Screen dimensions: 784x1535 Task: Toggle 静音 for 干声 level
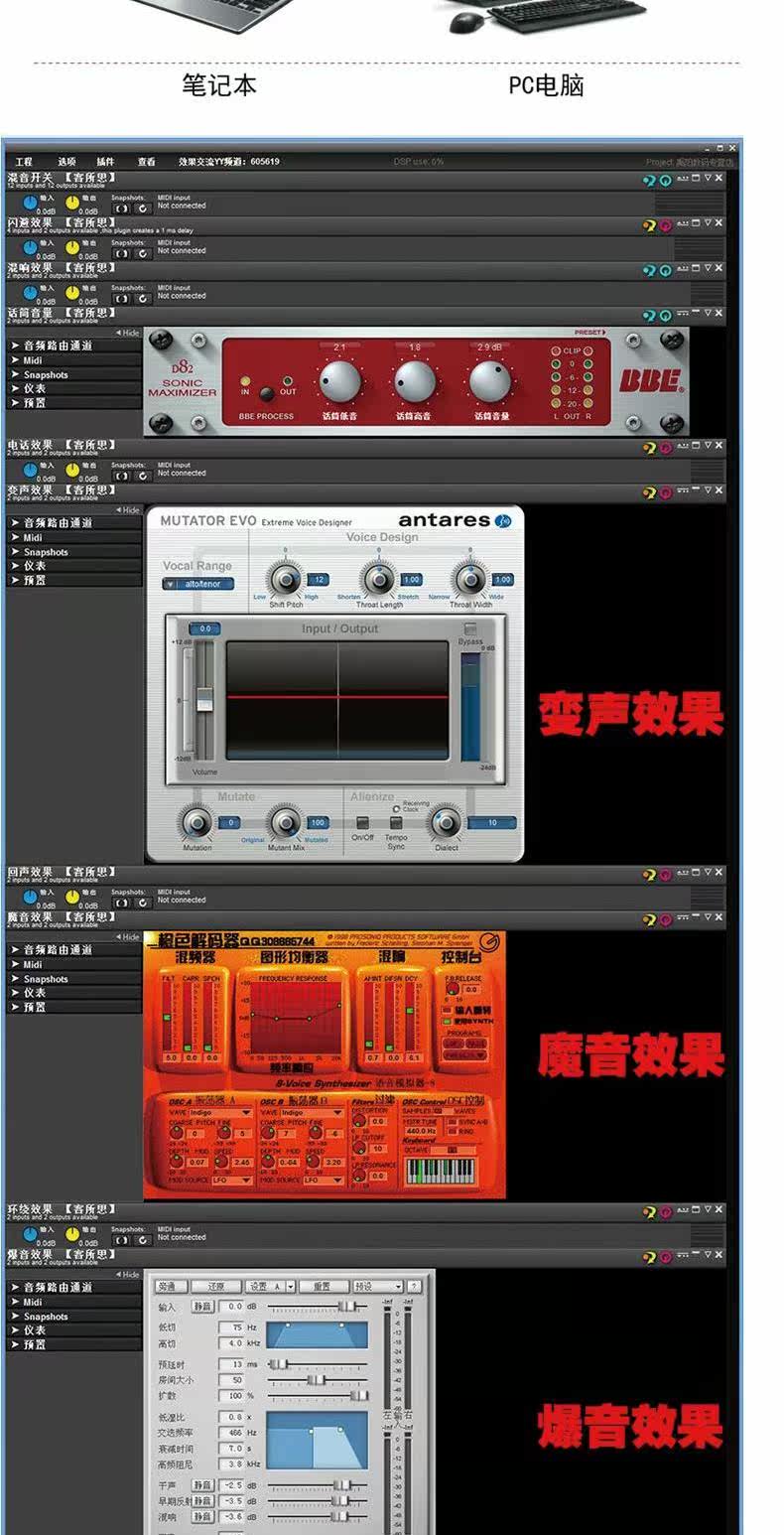pyautogui.click(x=202, y=1485)
